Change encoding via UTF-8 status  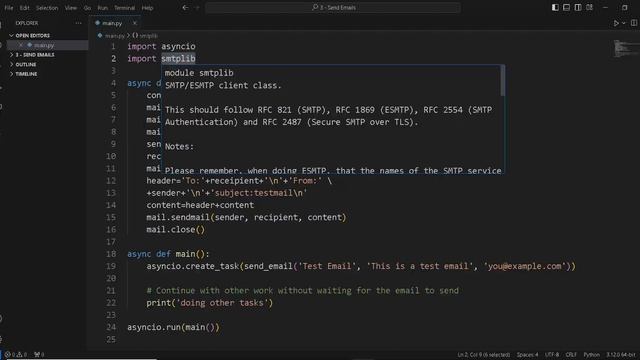click(552, 355)
